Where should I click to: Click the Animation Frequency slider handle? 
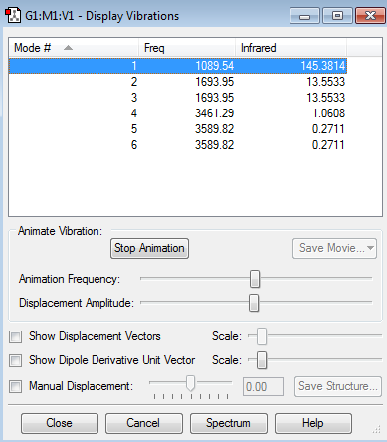click(x=255, y=279)
